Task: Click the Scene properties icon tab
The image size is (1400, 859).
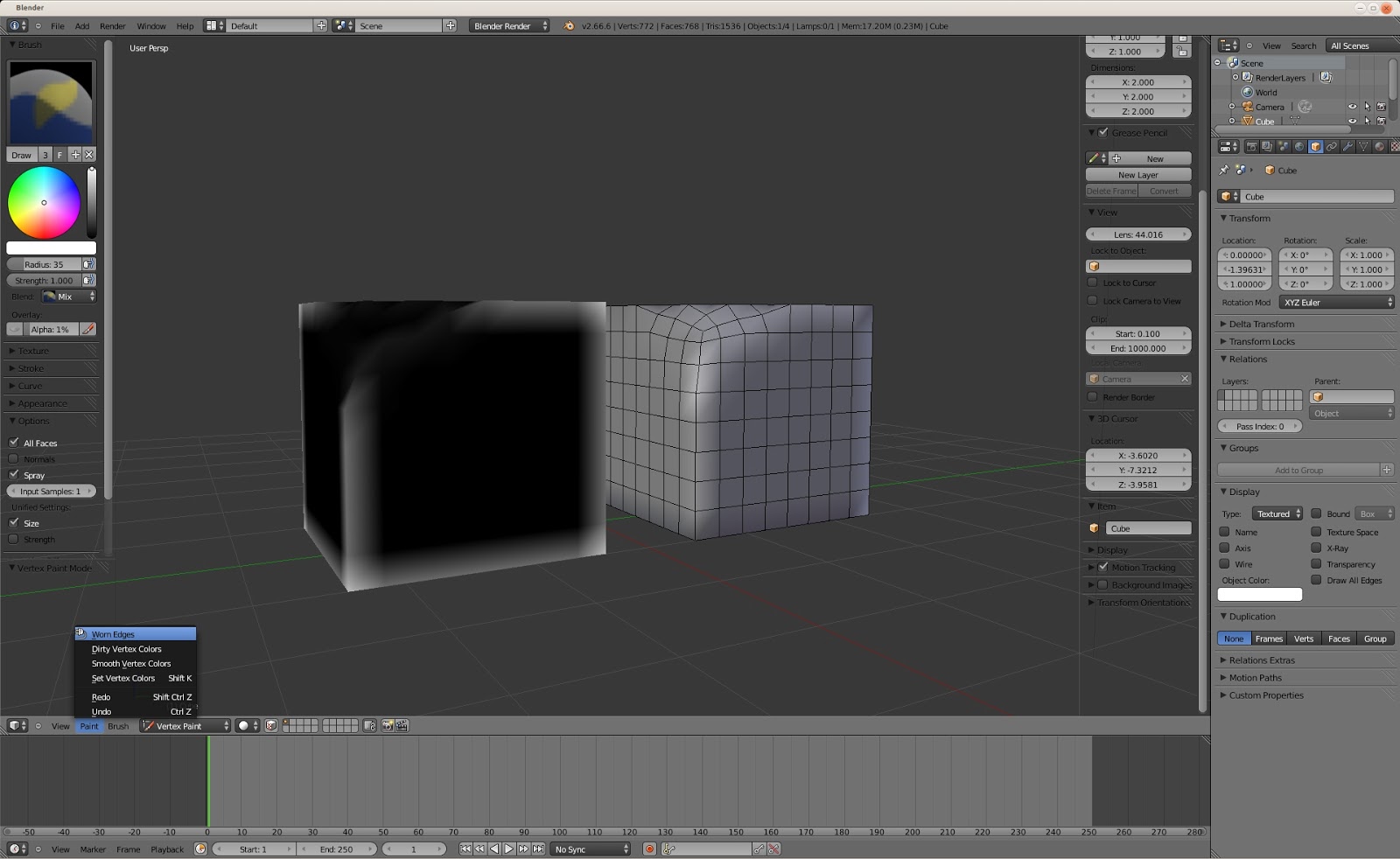Action: click(x=1284, y=146)
